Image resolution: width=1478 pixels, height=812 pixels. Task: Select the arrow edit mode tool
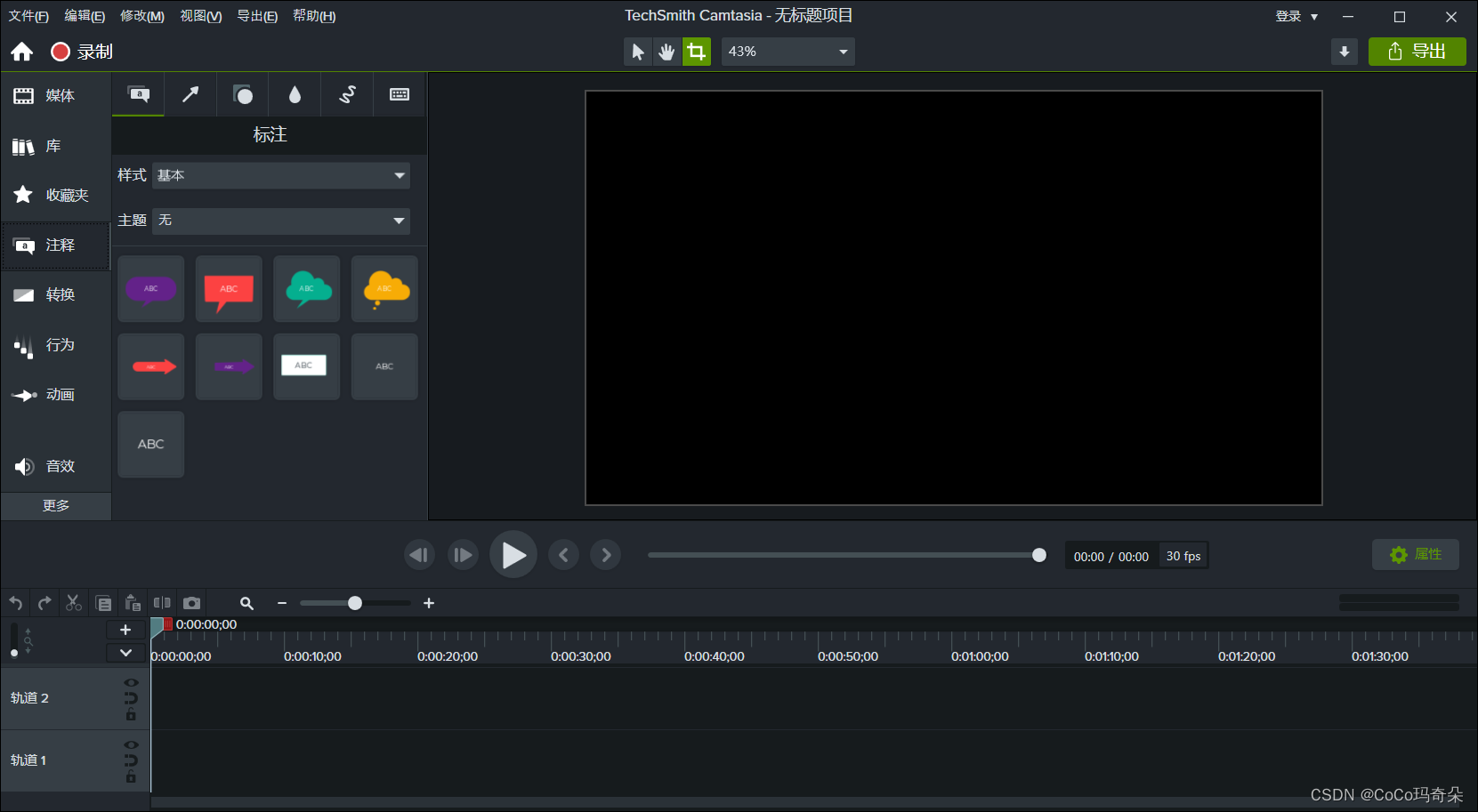point(637,52)
